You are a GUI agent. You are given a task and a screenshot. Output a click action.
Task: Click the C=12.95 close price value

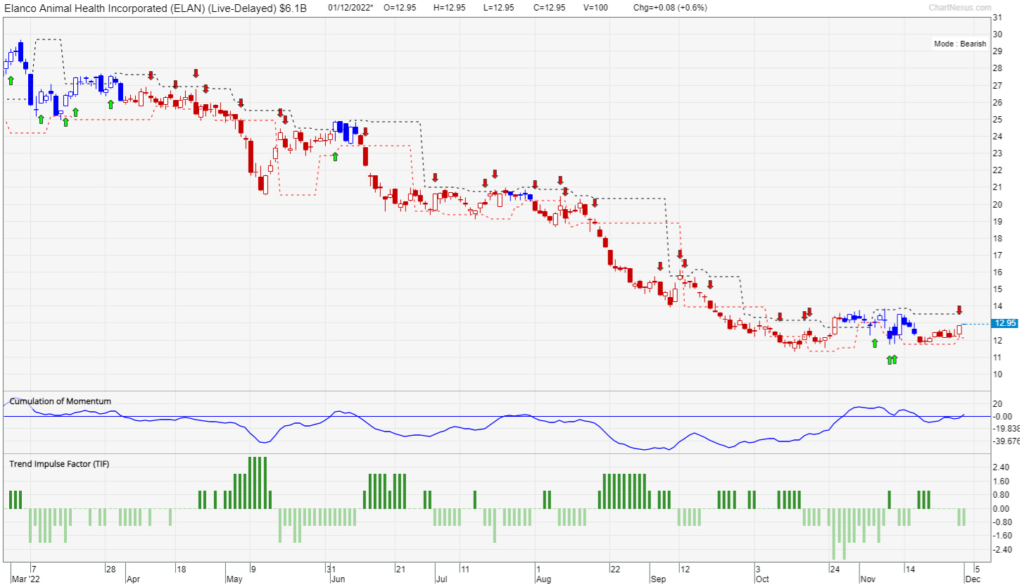click(549, 8)
